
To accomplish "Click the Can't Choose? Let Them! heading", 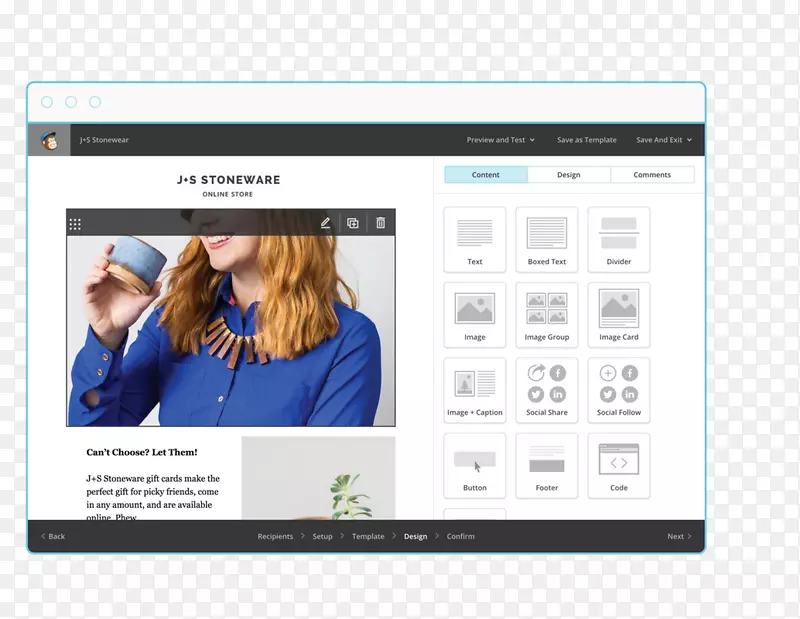I will click(x=142, y=452).
